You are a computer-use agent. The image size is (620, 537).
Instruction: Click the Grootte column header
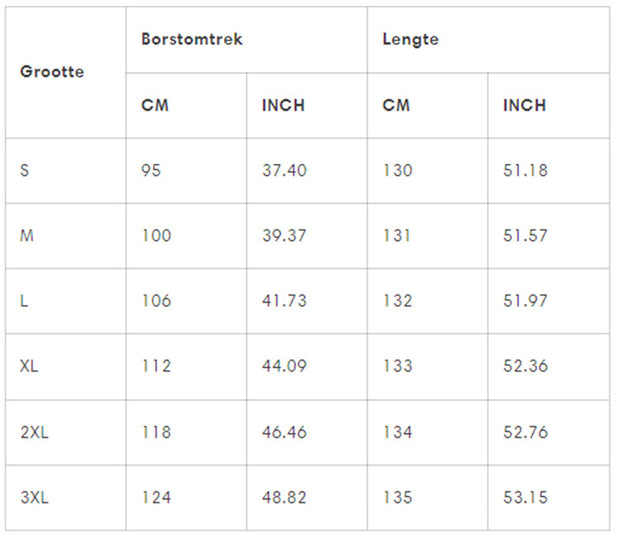(x=52, y=72)
